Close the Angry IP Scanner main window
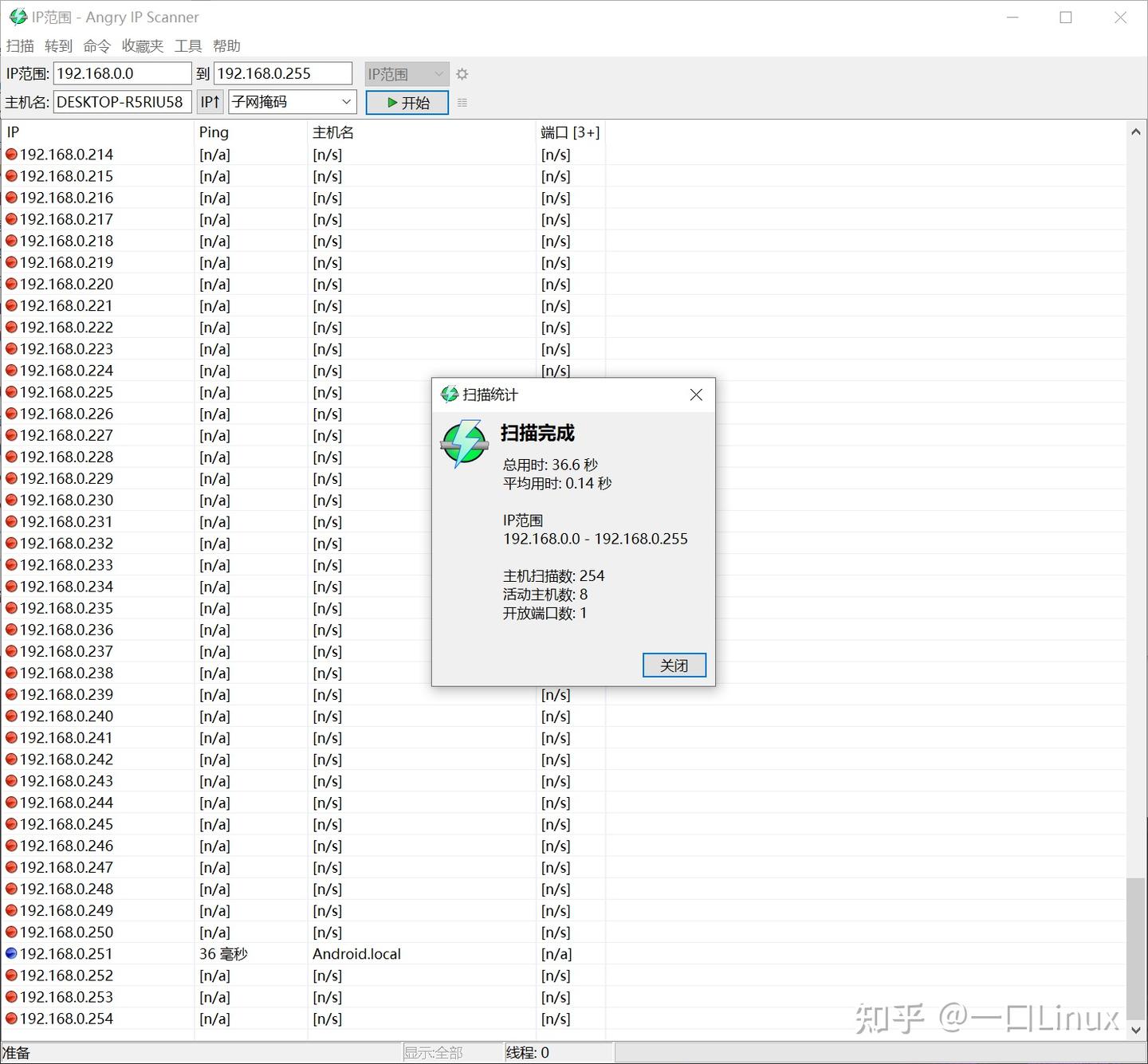Image resolution: width=1148 pixels, height=1064 pixels. coord(1120,18)
